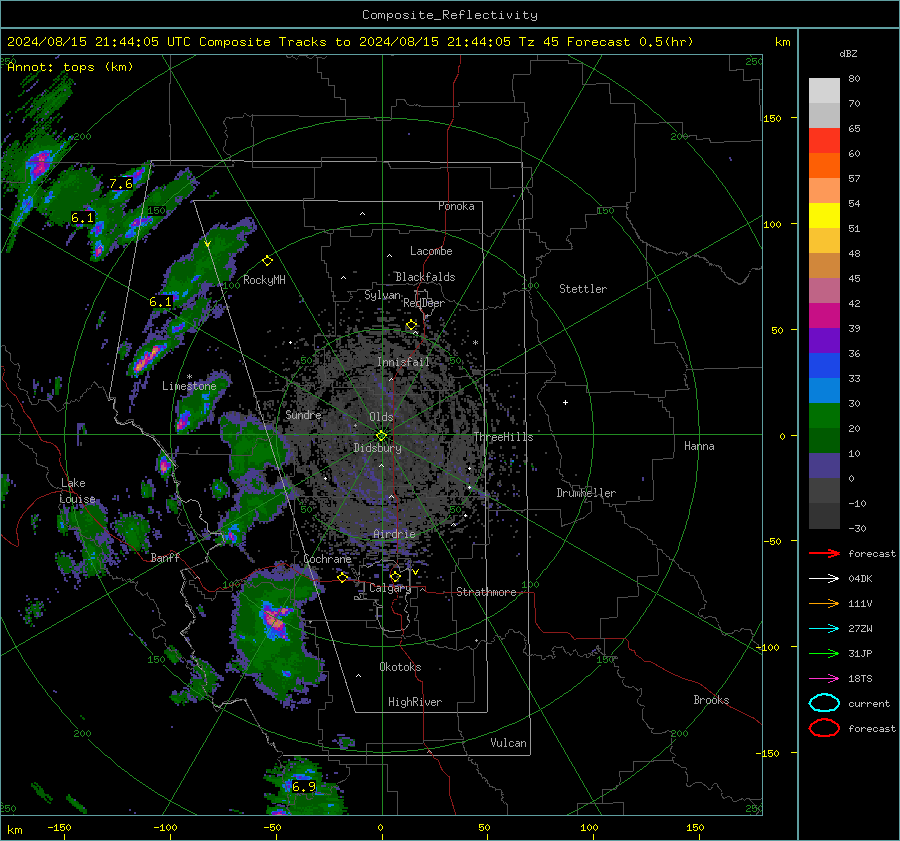The width and height of the screenshot is (900, 841).
Task: Pick the purple 36-39 dBZ color band
Action: point(824,341)
